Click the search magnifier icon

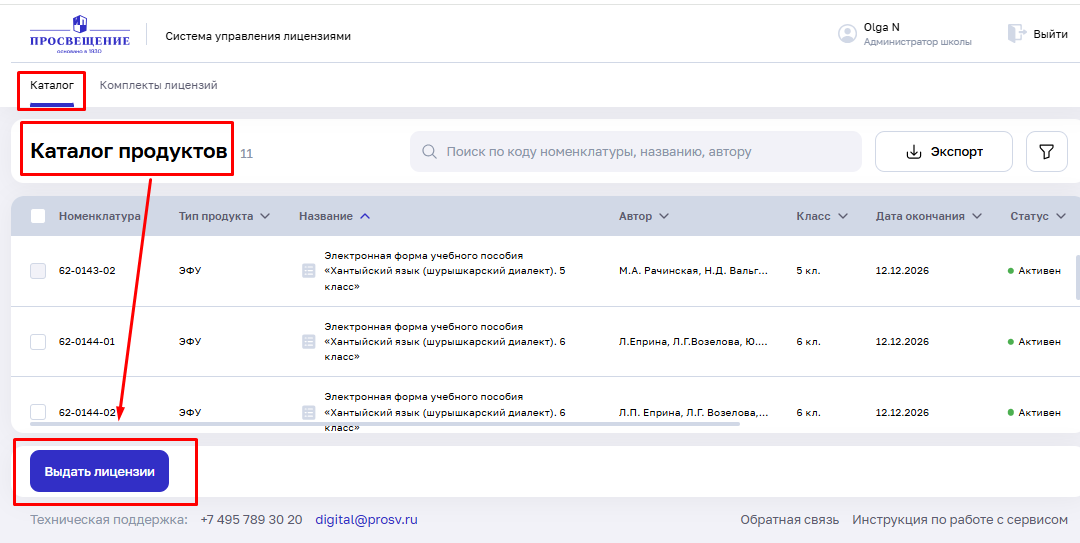point(430,152)
